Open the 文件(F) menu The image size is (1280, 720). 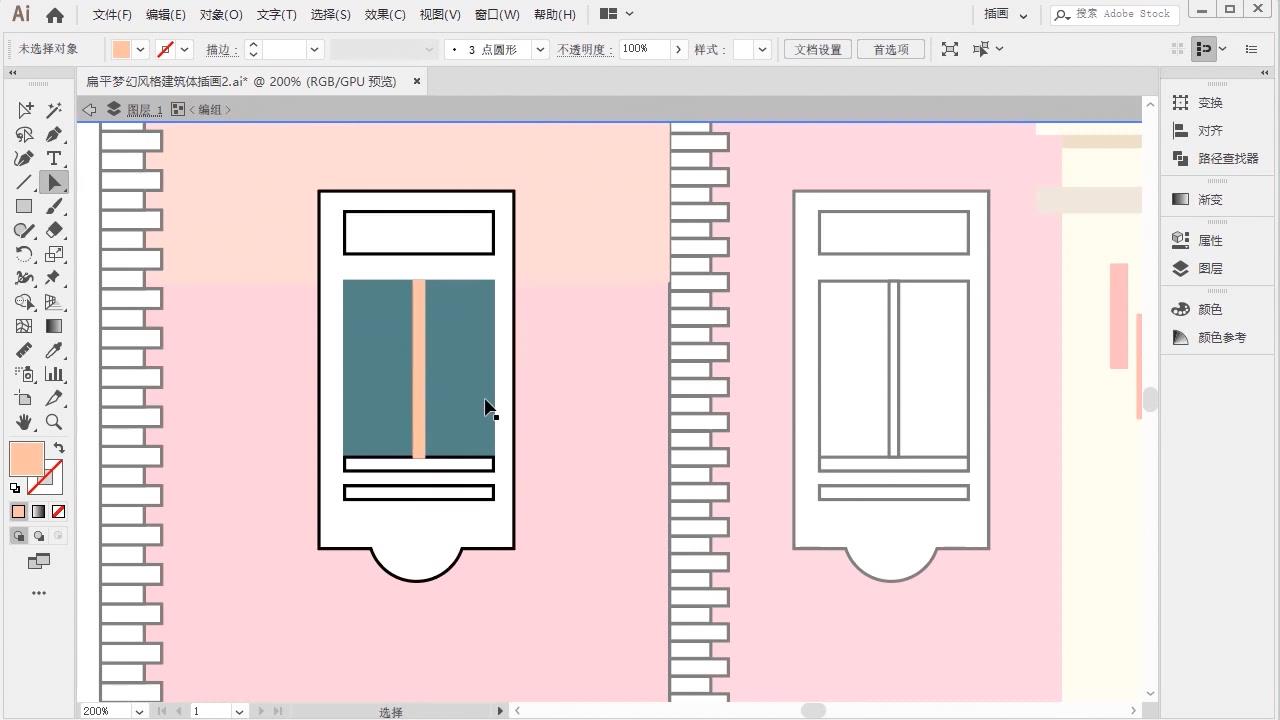pos(112,15)
